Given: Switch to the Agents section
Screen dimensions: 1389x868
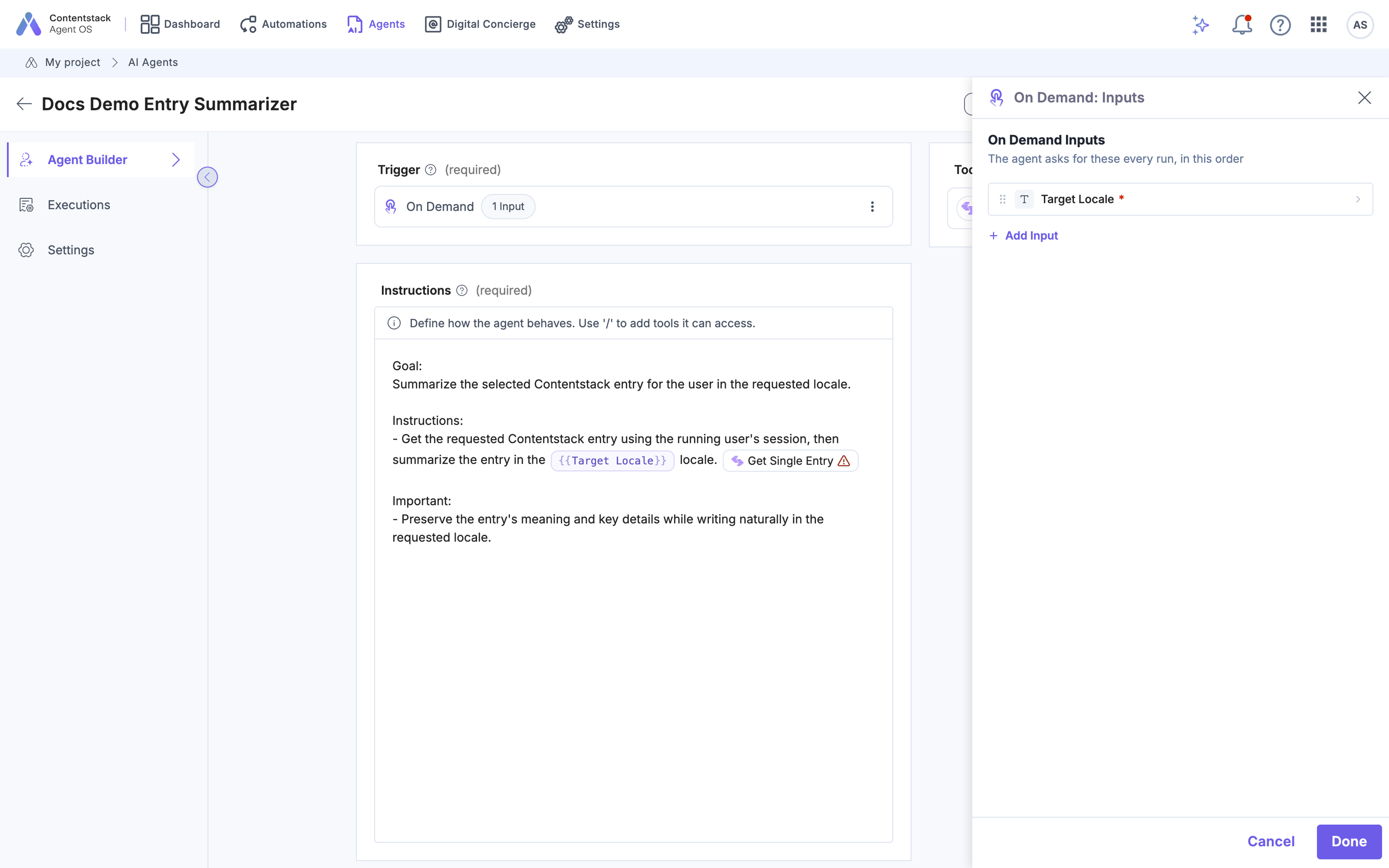Looking at the screenshot, I should (x=376, y=24).
